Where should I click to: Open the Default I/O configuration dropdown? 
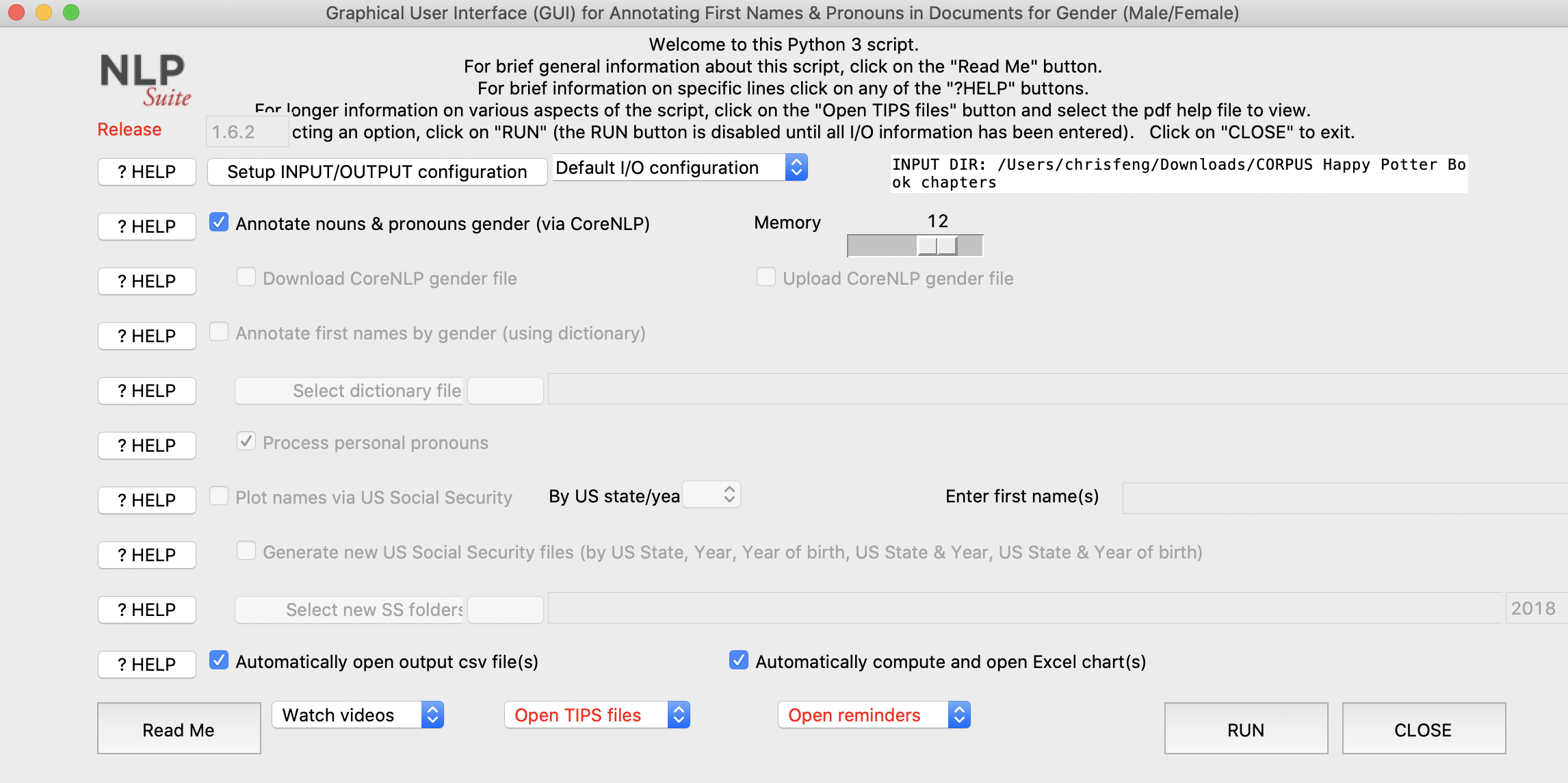680,168
